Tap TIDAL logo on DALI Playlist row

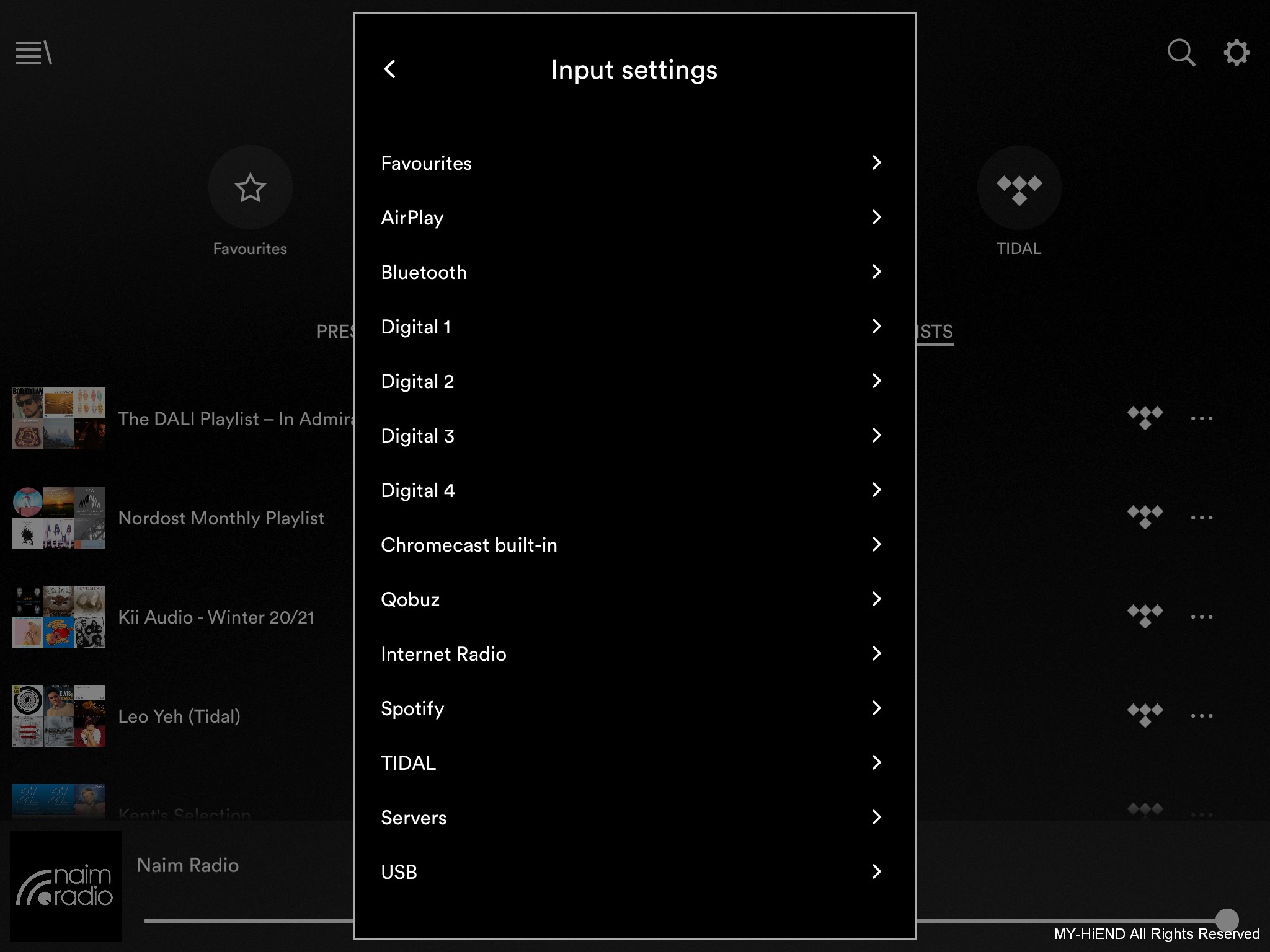(1145, 418)
